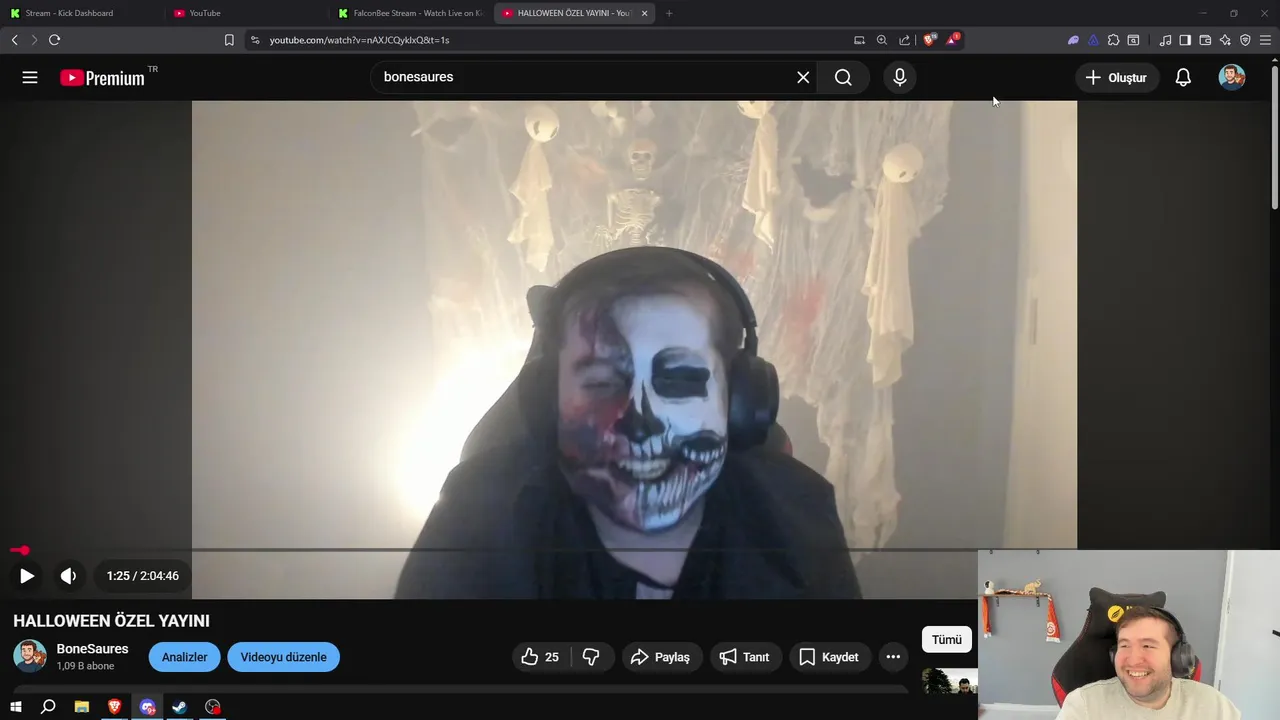Screen dimensions: 1280x720
Task: Switch to FalconBee Stream tab
Action: pyautogui.click(x=411, y=13)
